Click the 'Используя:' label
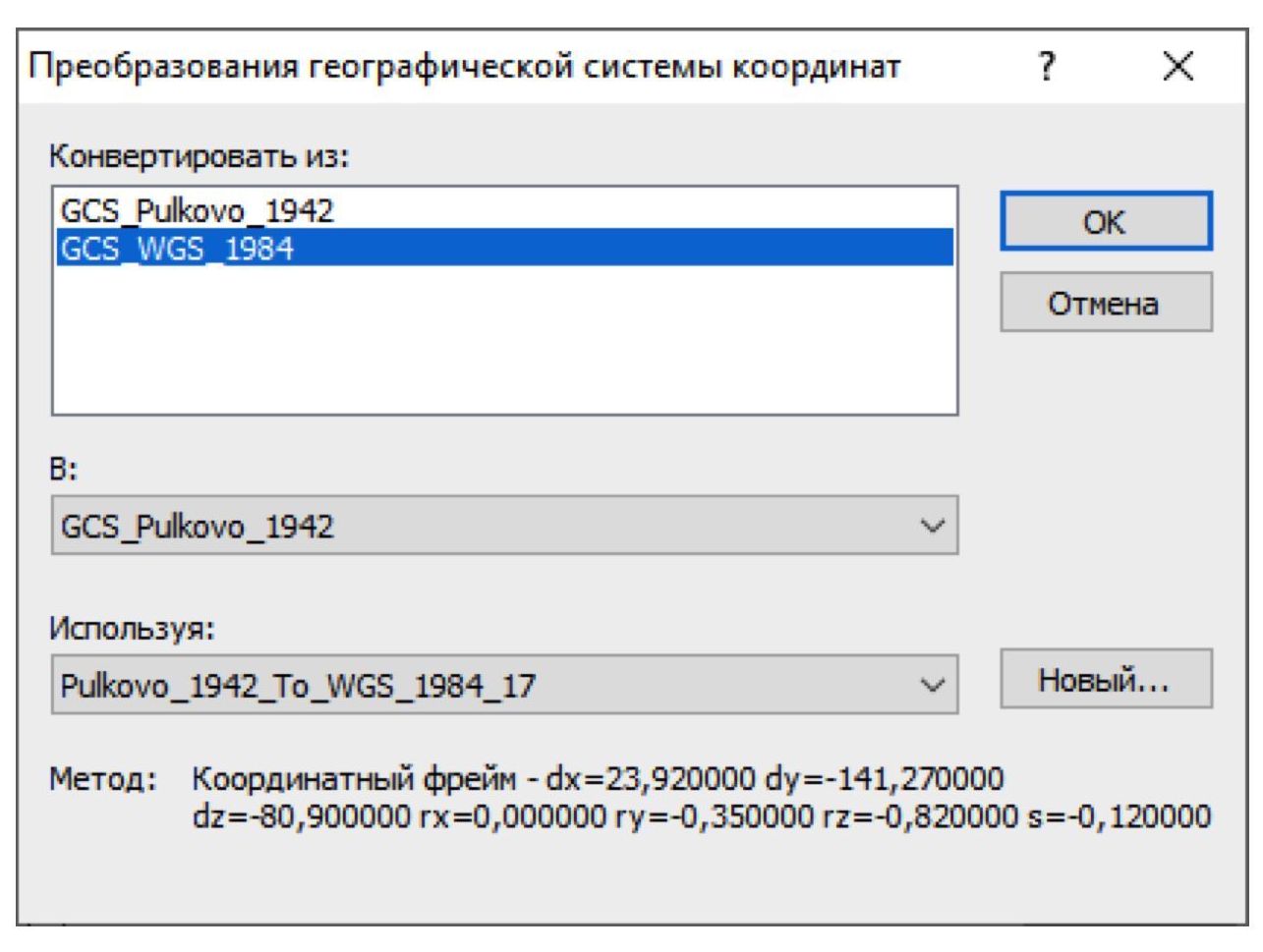This screenshot has height=952, width=1263. click(x=132, y=628)
